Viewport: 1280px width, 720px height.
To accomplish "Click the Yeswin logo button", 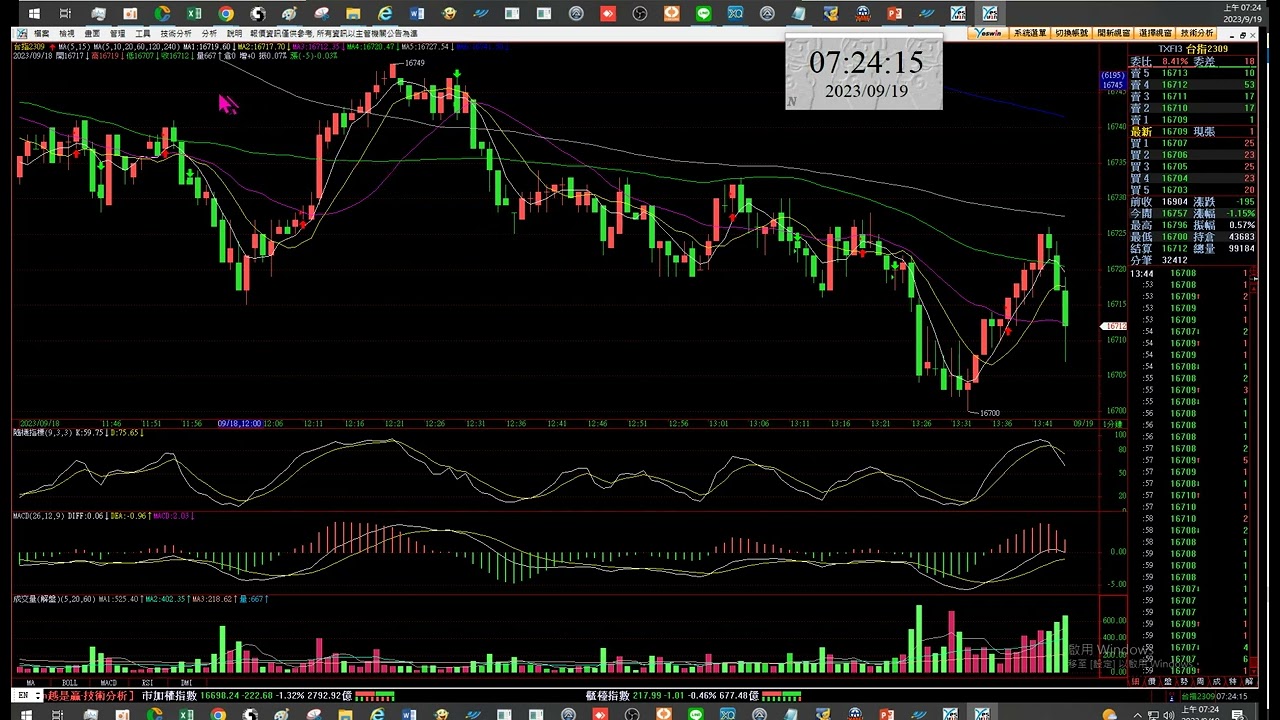I will tap(988, 33).
